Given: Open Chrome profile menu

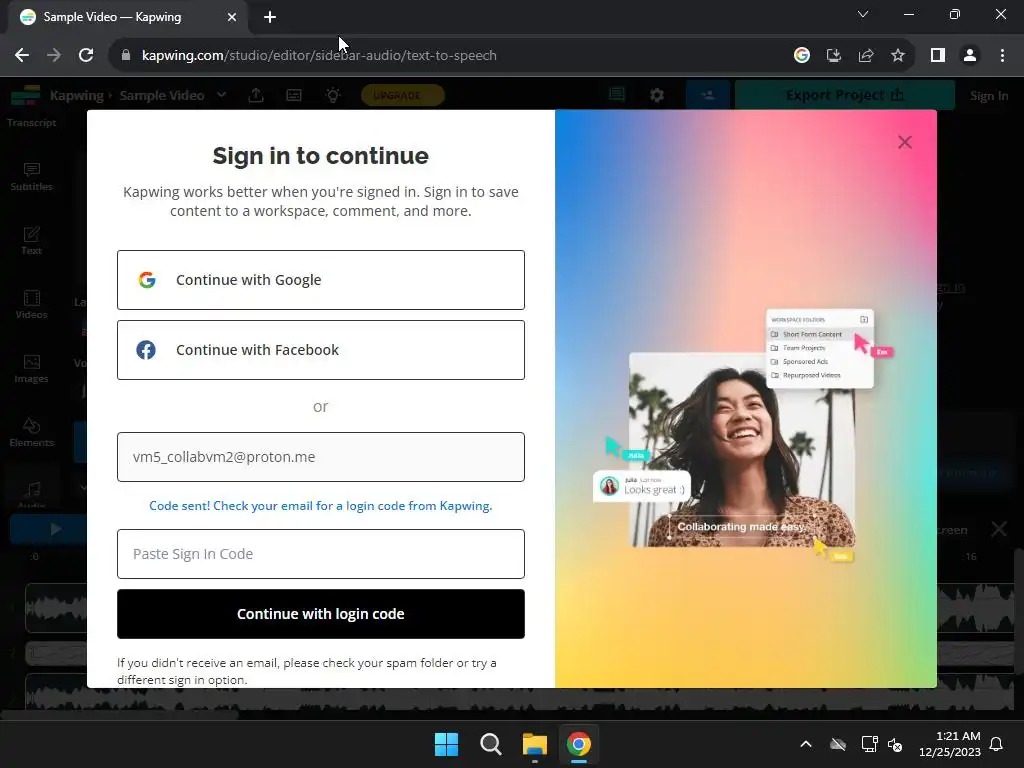Looking at the screenshot, I should (970, 56).
